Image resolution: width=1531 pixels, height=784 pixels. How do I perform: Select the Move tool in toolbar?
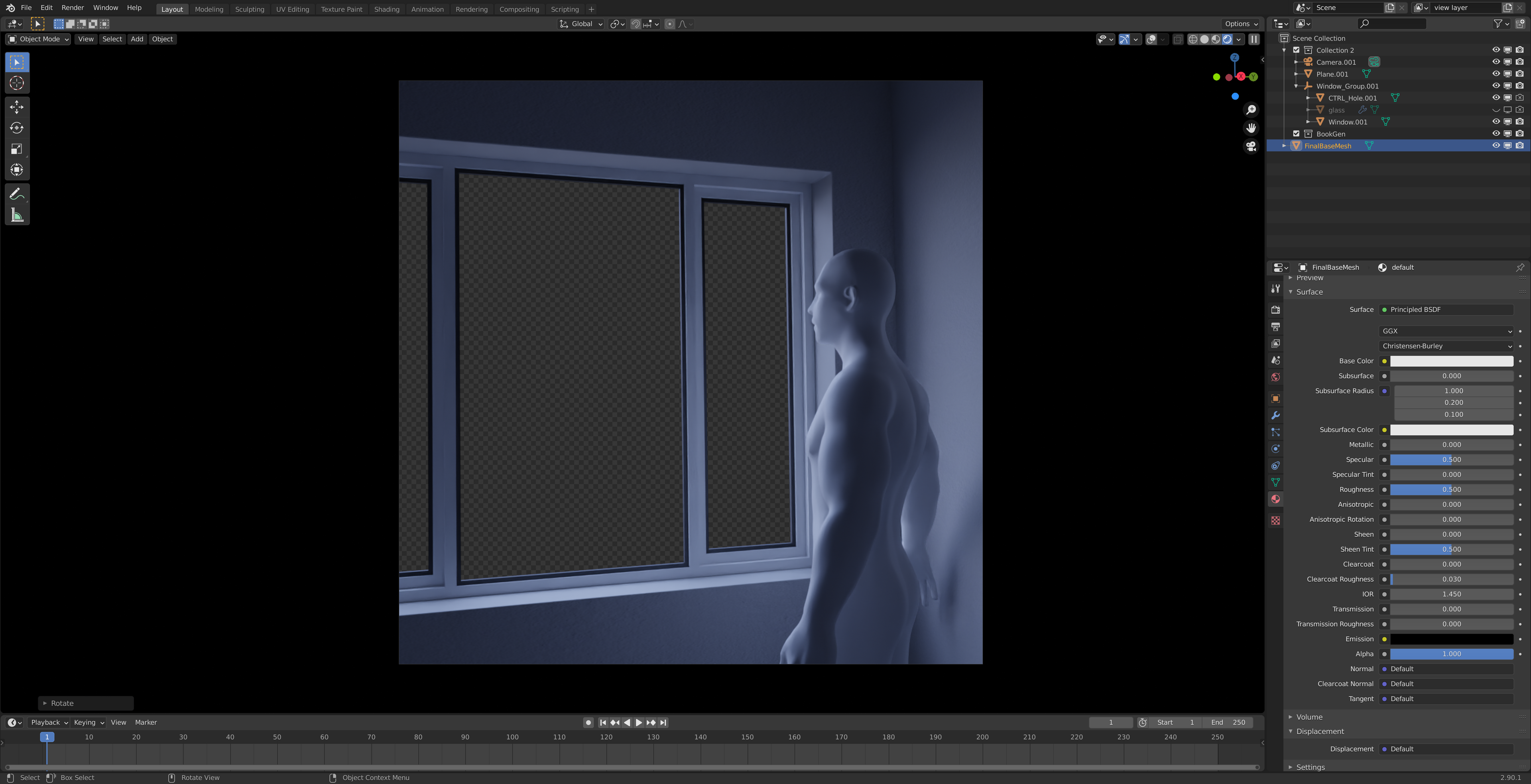click(x=17, y=107)
